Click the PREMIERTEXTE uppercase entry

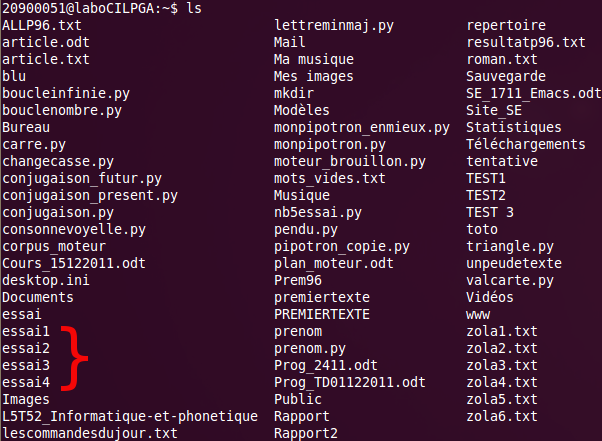tap(322, 315)
